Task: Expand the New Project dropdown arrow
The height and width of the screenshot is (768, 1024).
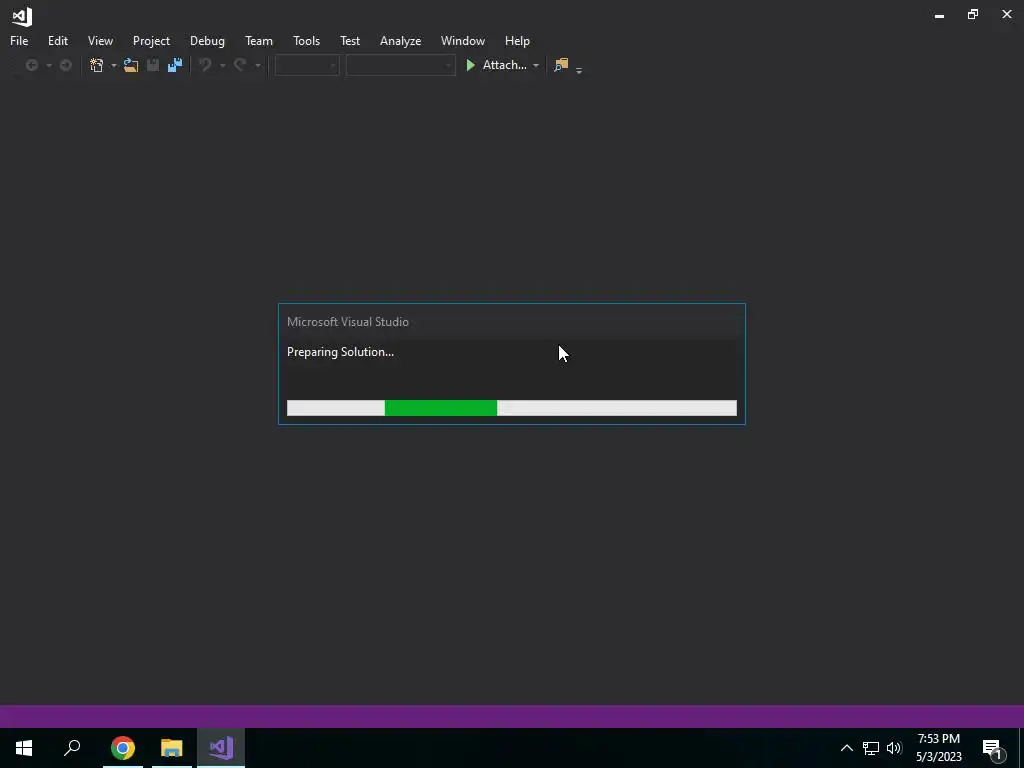Action: tap(114, 65)
